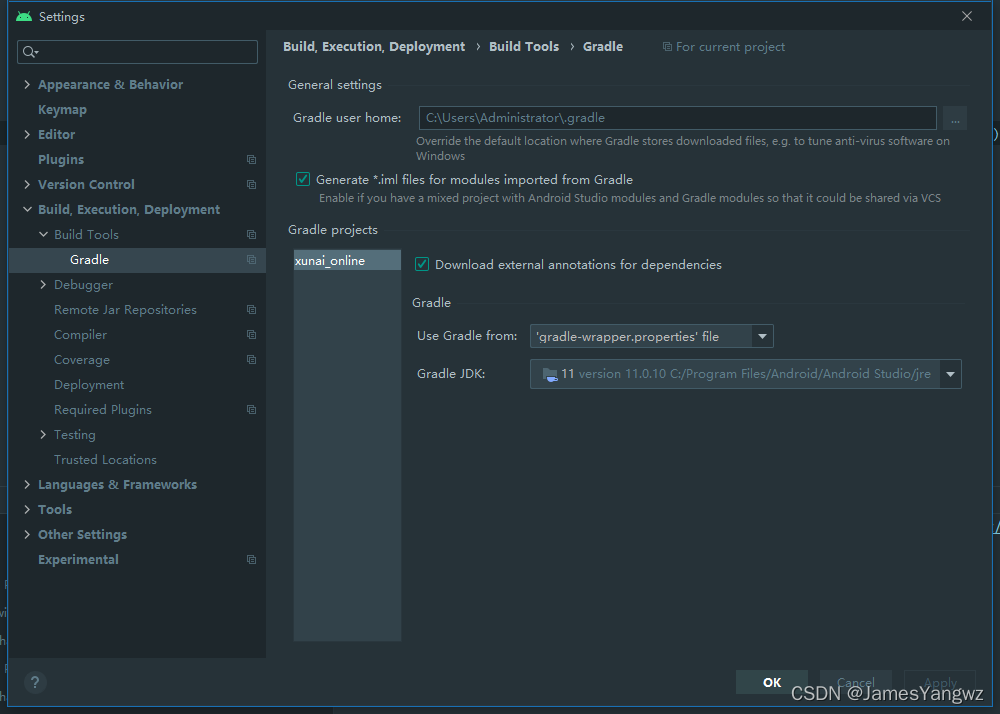Click the project-level icon beside Coverage
Image resolution: width=1000 pixels, height=714 pixels.
[251, 360]
